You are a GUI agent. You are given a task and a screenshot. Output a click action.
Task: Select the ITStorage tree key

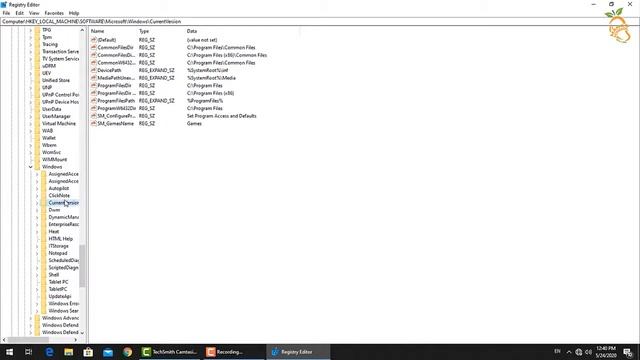tap(58, 246)
